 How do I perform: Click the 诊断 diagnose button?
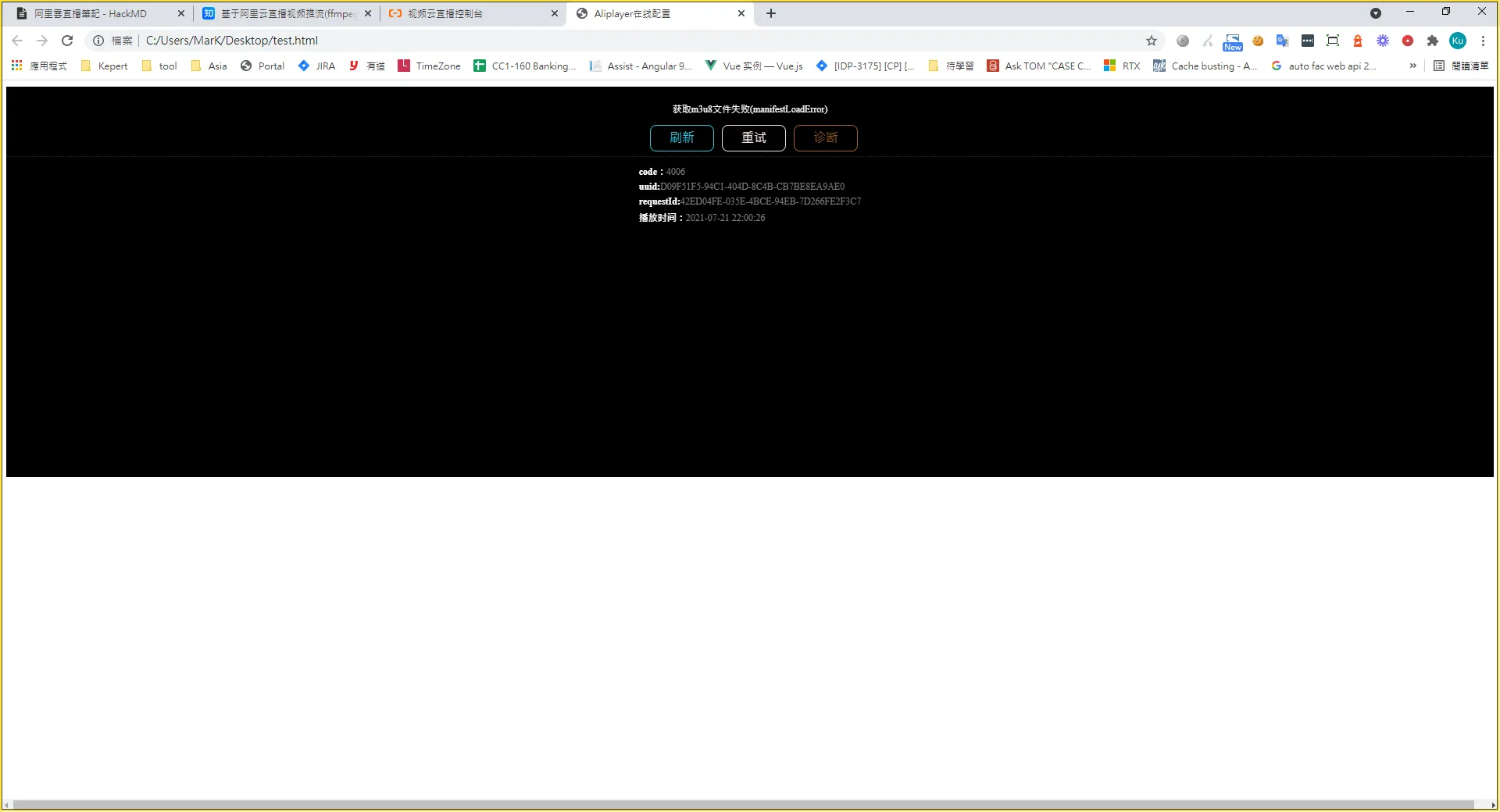825,138
